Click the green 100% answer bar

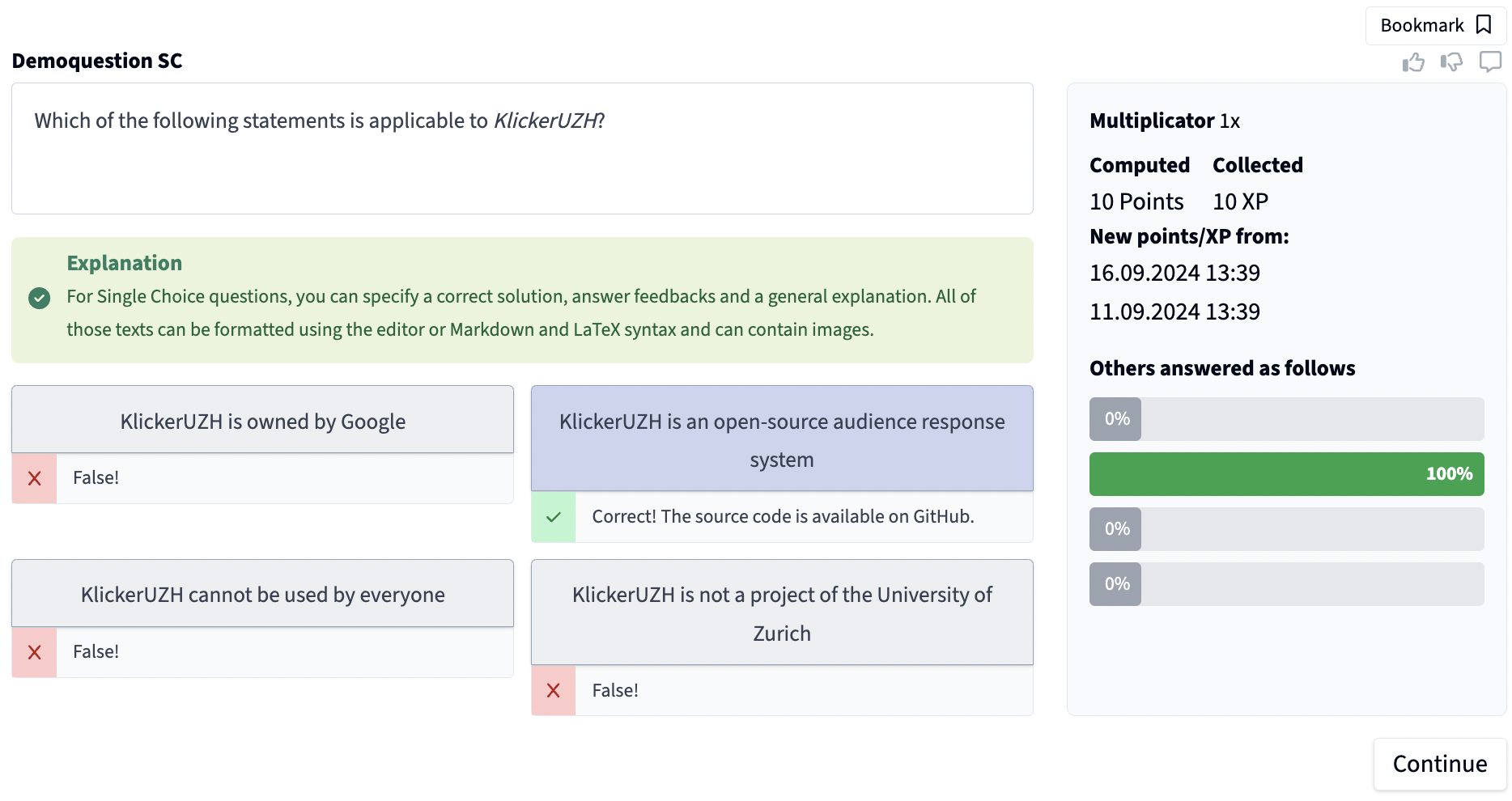pyautogui.click(x=1285, y=474)
